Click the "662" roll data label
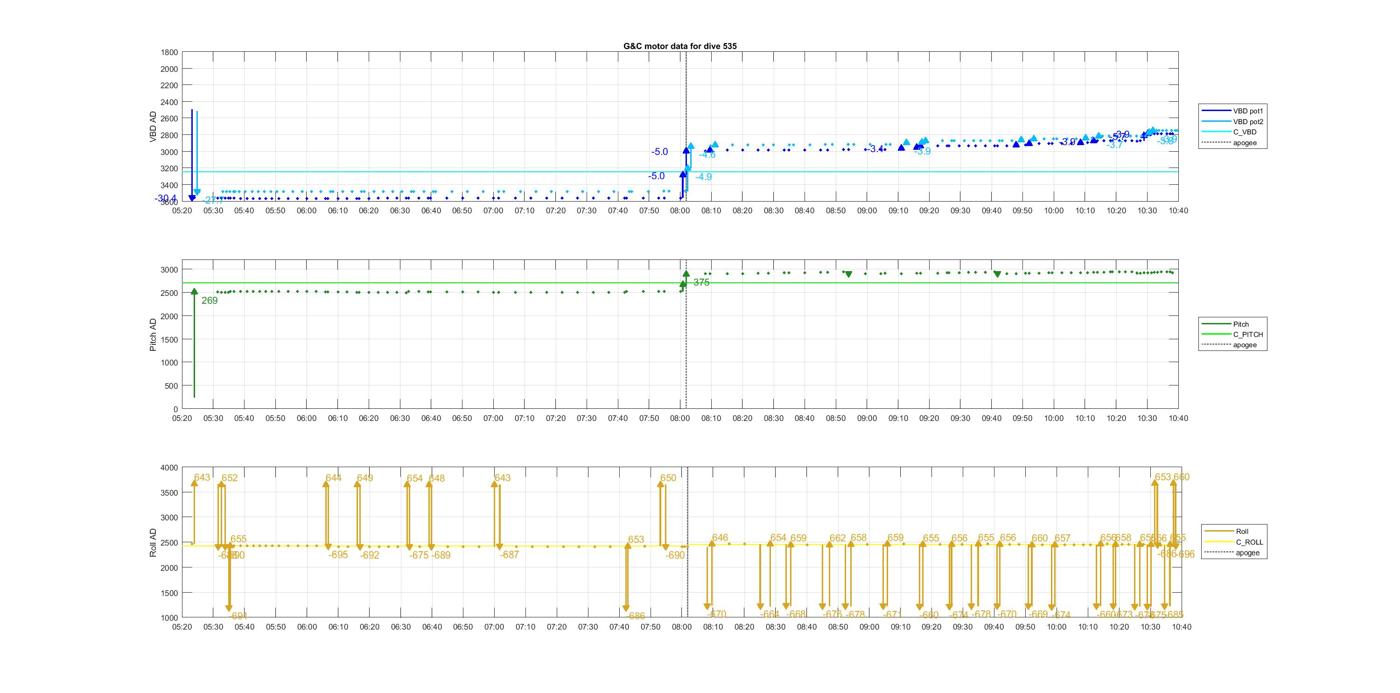 point(837,538)
